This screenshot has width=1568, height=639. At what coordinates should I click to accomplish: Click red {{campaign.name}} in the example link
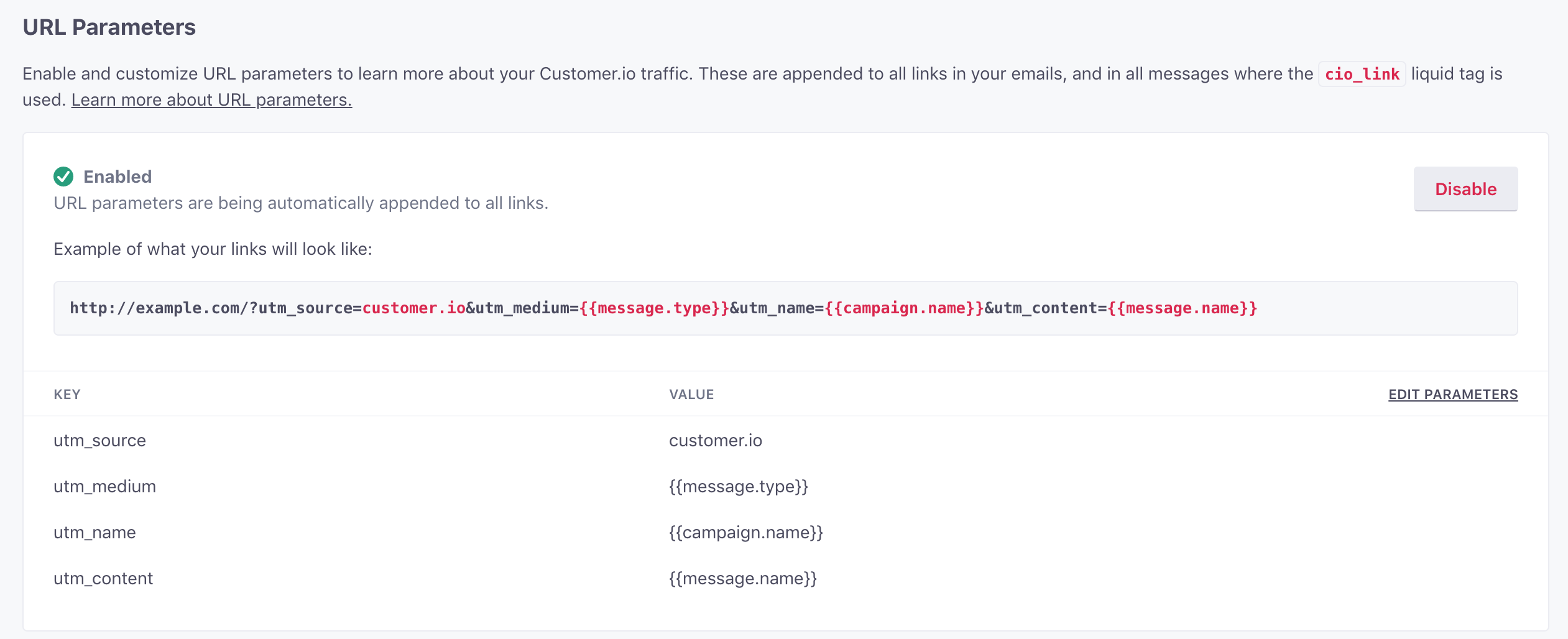click(904, 308)
